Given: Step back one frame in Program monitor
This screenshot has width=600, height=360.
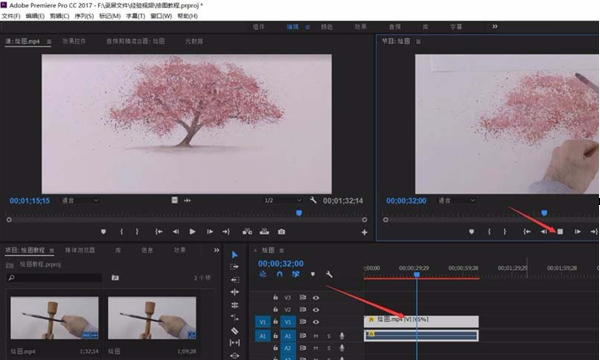Looking at the screenshot, I should (x=543, y=232).
